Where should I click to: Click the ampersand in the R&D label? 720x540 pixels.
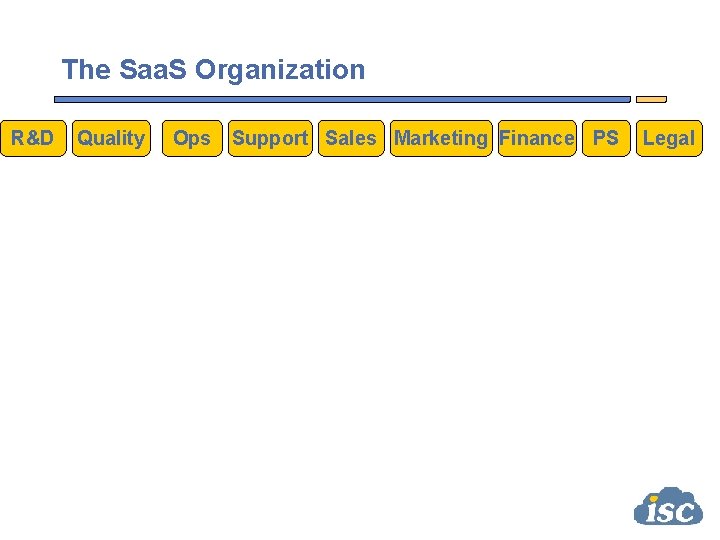pos(32,138)
